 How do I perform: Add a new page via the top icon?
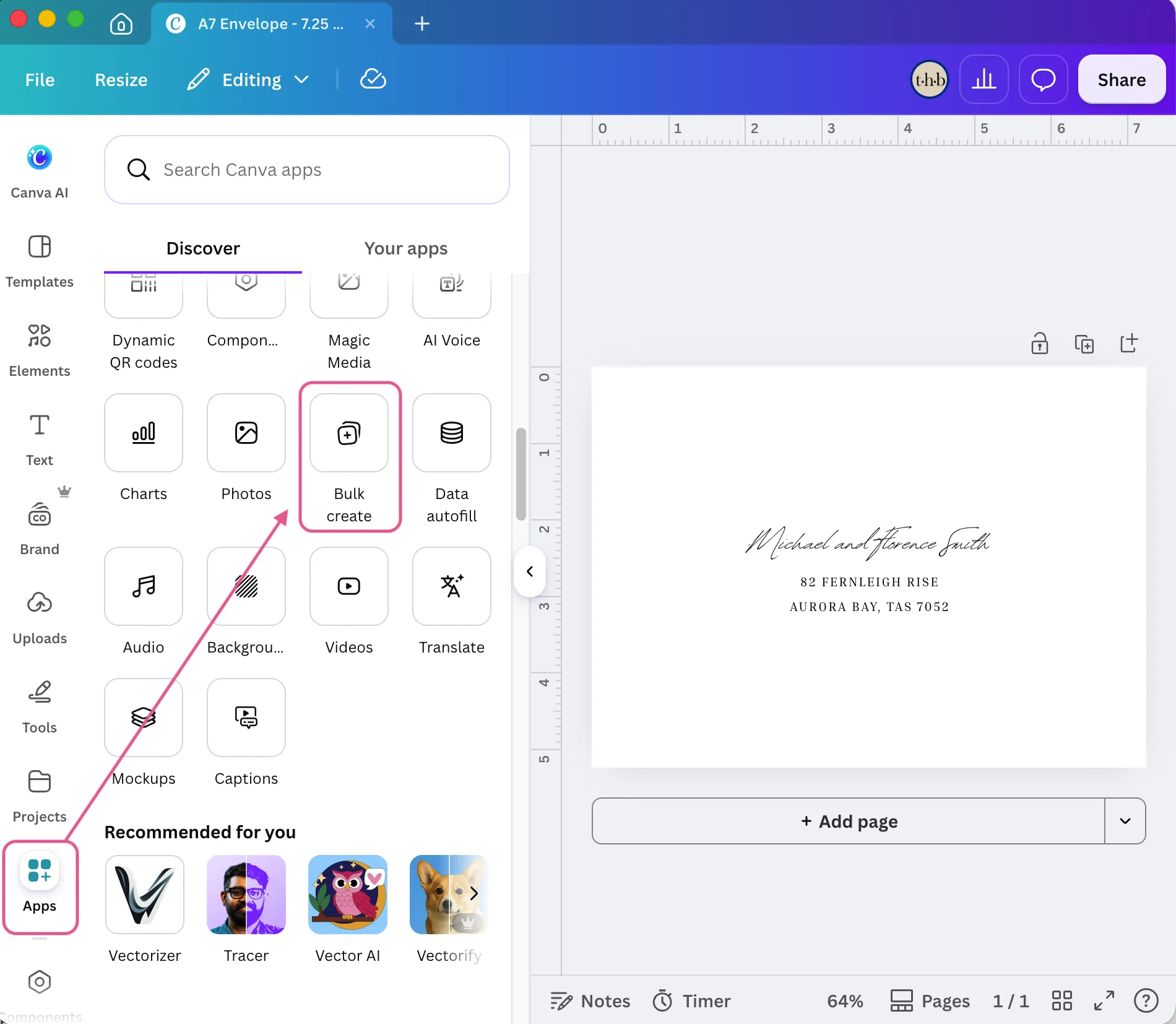(x=1129, y=343)
